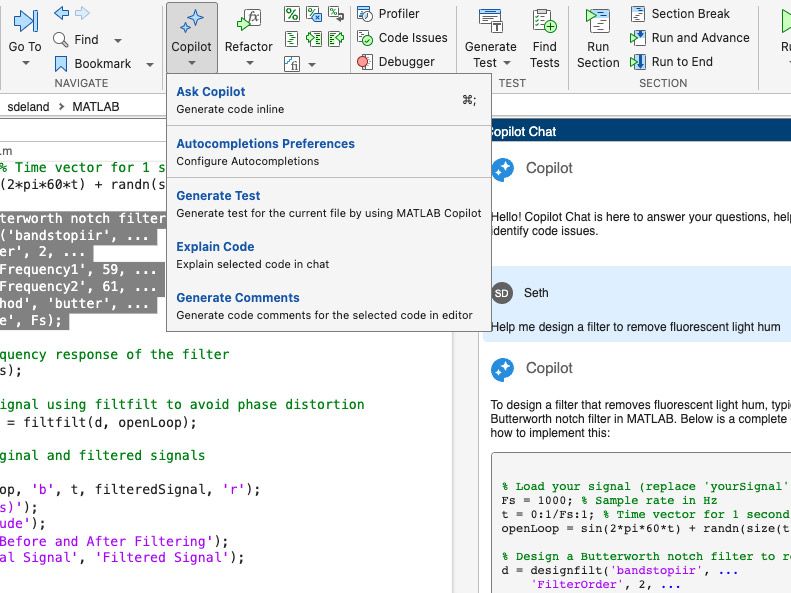Navigate back with the left arrow
The height and width of the screenshot is (593, 791).
pos(61,13)
